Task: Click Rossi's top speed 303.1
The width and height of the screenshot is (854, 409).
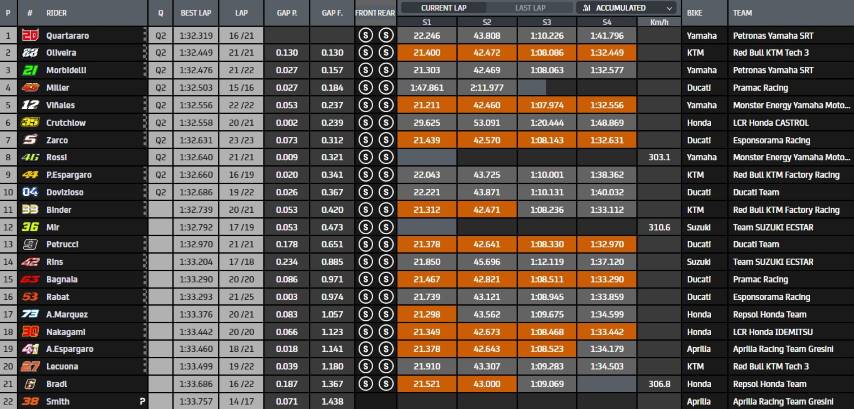Action: [659, 157]
